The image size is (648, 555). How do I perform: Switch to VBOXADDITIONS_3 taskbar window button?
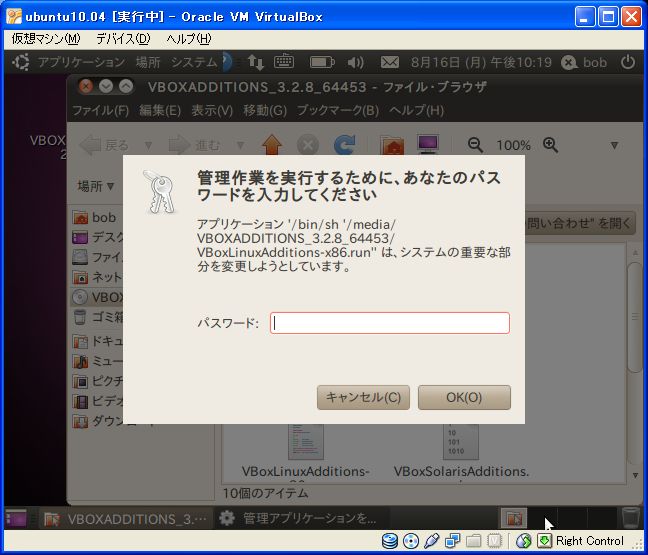[x=126, y=519]
